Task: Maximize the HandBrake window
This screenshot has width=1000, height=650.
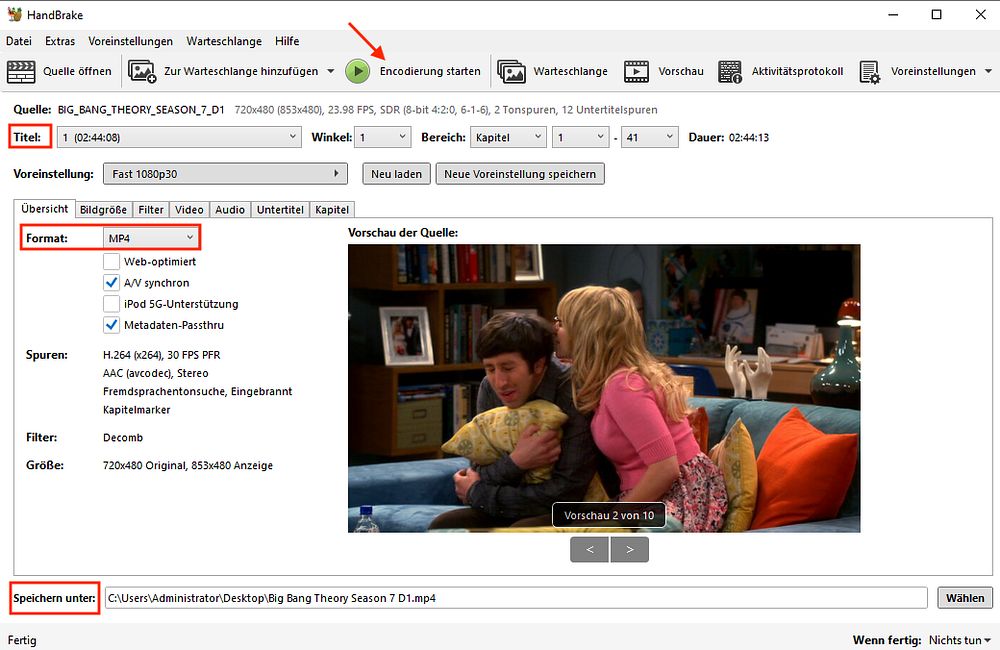Action: coord(936,14)
